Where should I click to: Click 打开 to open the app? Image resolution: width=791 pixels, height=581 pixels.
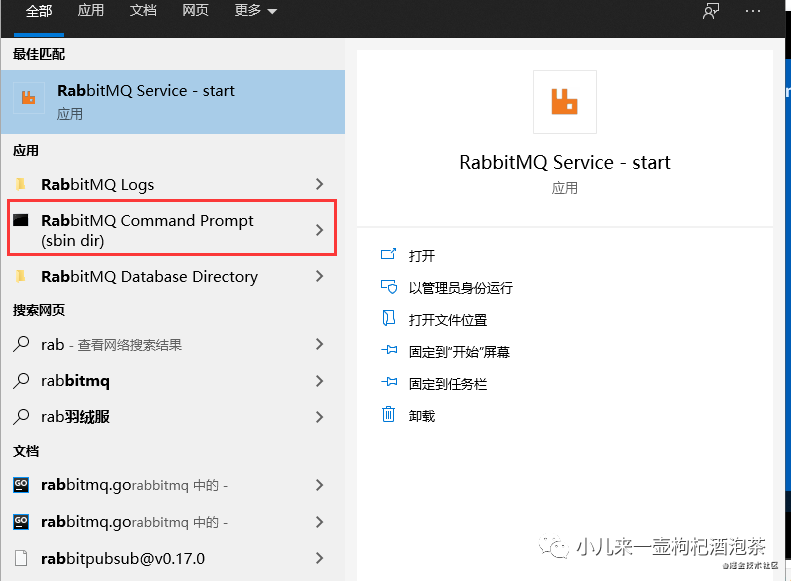pyautogui.click(x=422, y=256)
